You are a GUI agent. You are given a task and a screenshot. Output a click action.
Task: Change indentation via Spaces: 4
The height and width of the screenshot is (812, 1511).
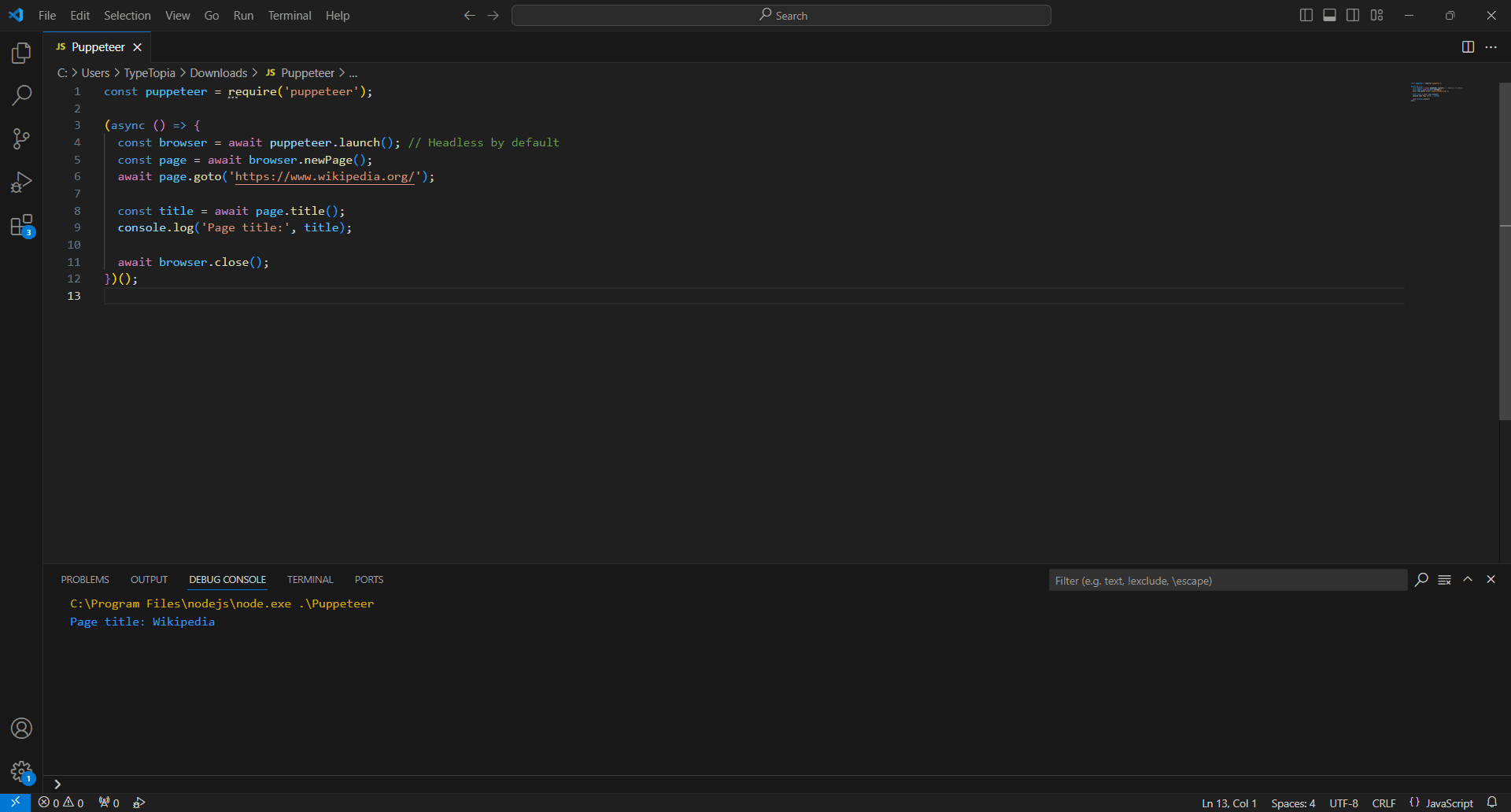tap(1293, 803)
